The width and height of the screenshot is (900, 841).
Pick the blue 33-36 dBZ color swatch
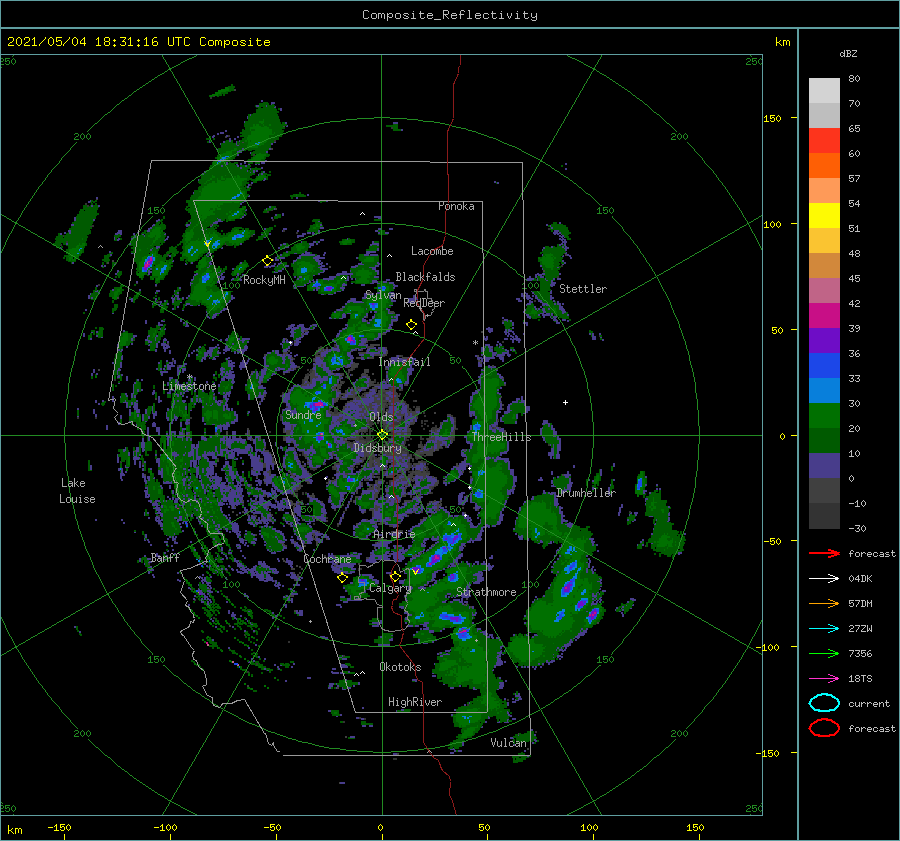(x=824, y=366)
